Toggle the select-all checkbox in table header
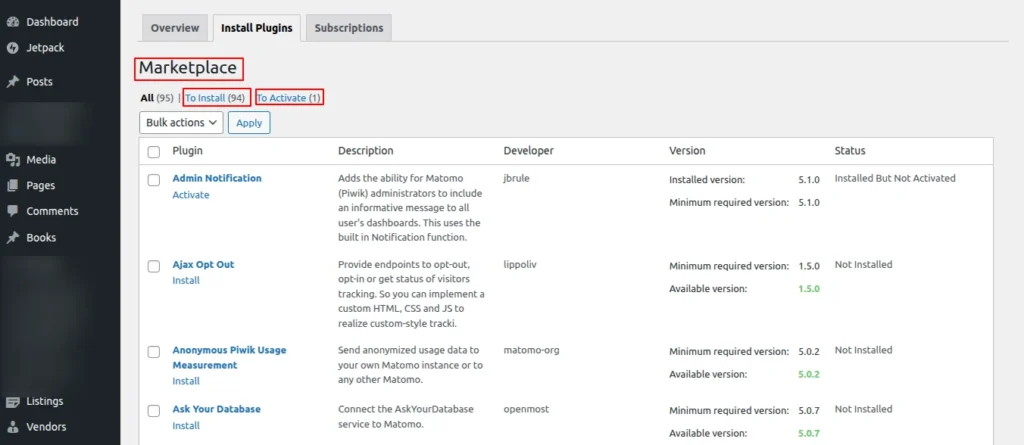Image resolution: width=1024 pixels, height=445 pixels. pos(154,152)
